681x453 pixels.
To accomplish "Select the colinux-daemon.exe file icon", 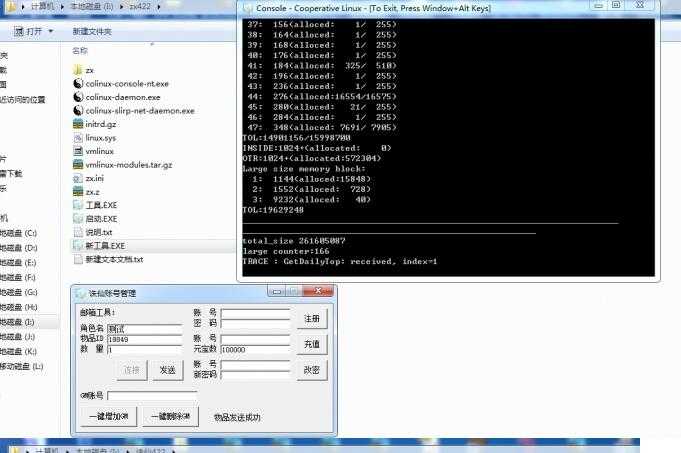I will point(79,97).
